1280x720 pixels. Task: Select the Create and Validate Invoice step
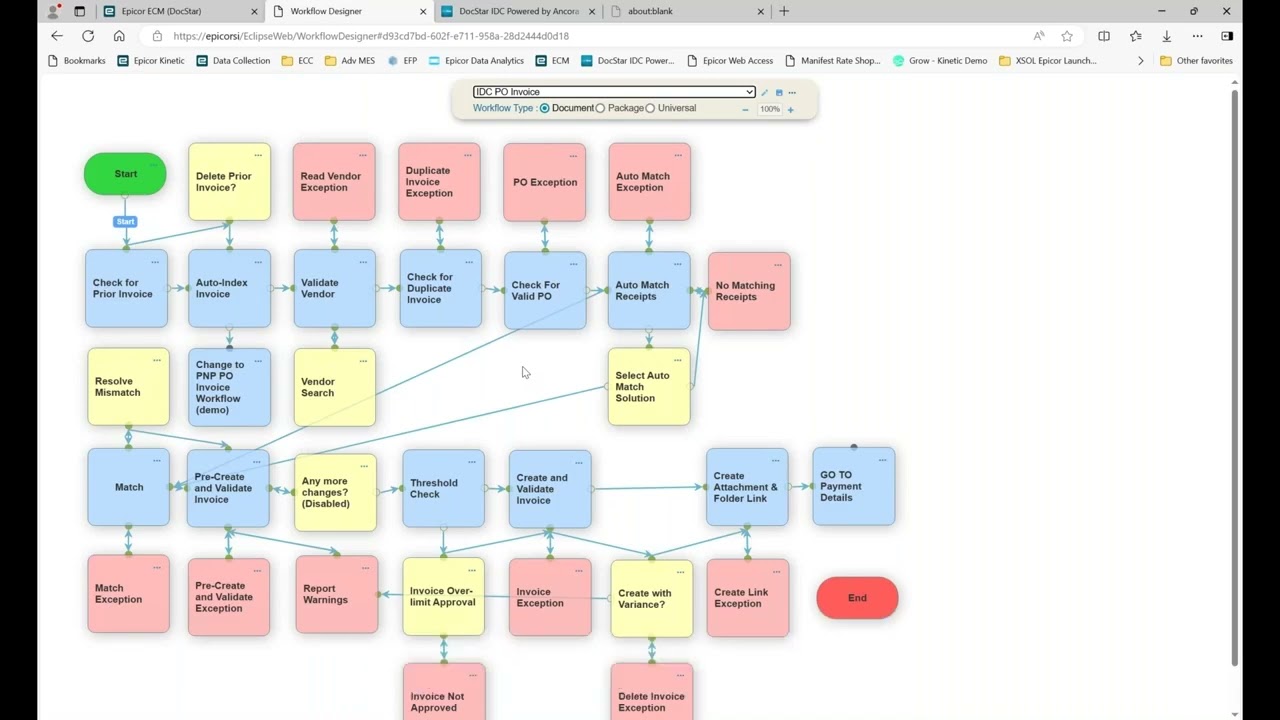tap(550, 489)
